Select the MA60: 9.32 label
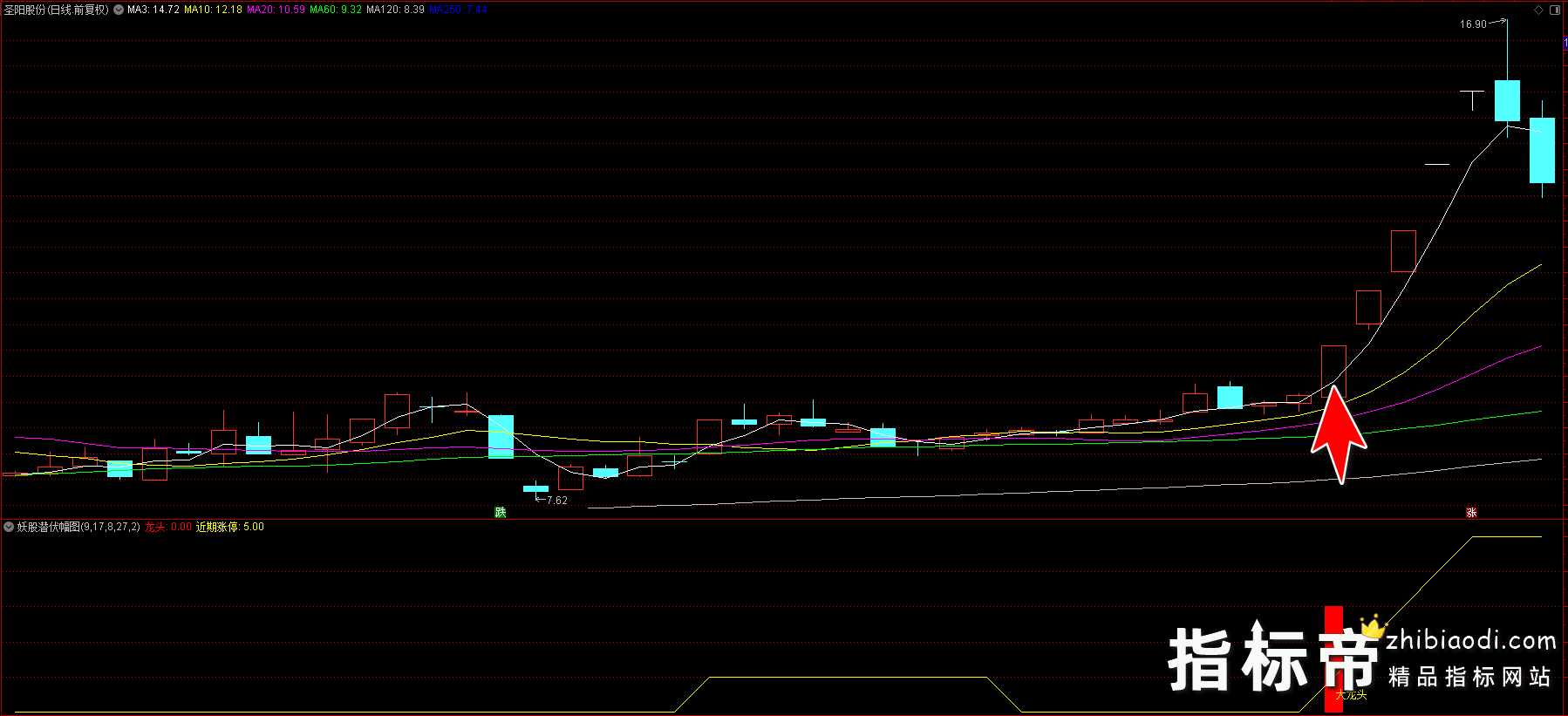This screenshot has width=1568, height=716. click(336, 10)
